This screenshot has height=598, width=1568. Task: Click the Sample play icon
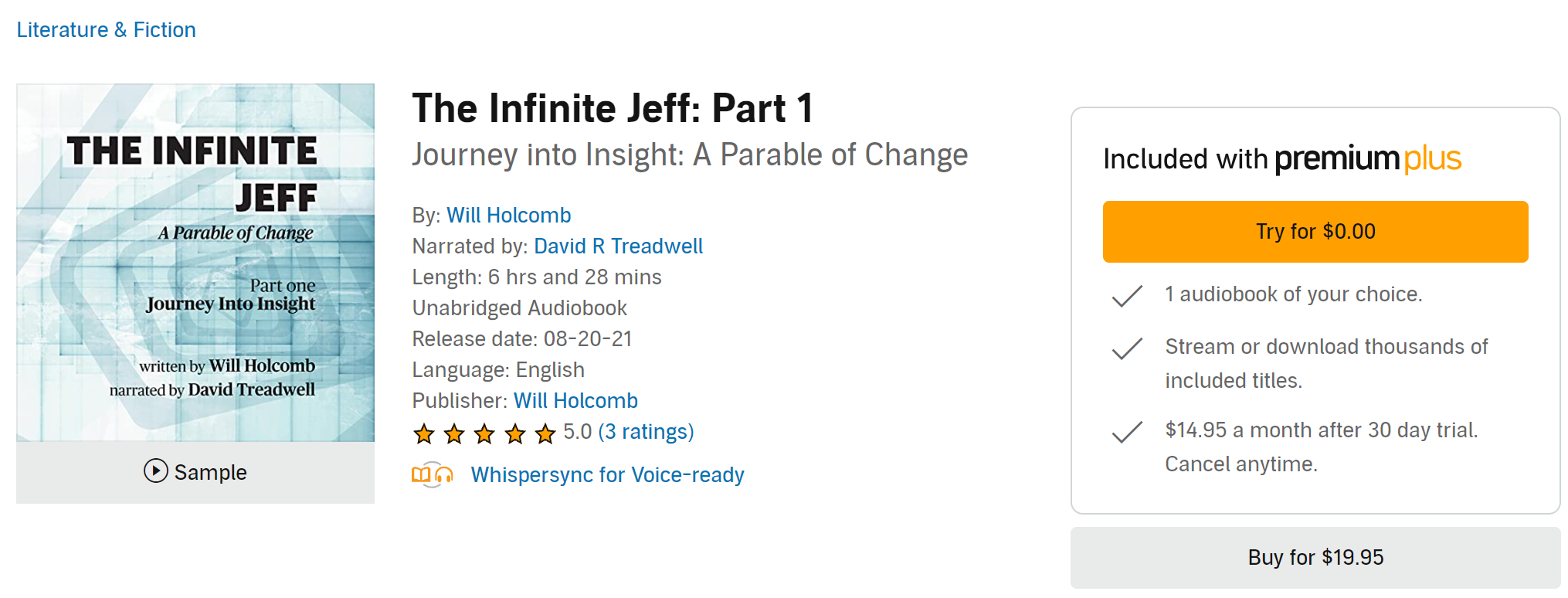(x=154, y=472)
